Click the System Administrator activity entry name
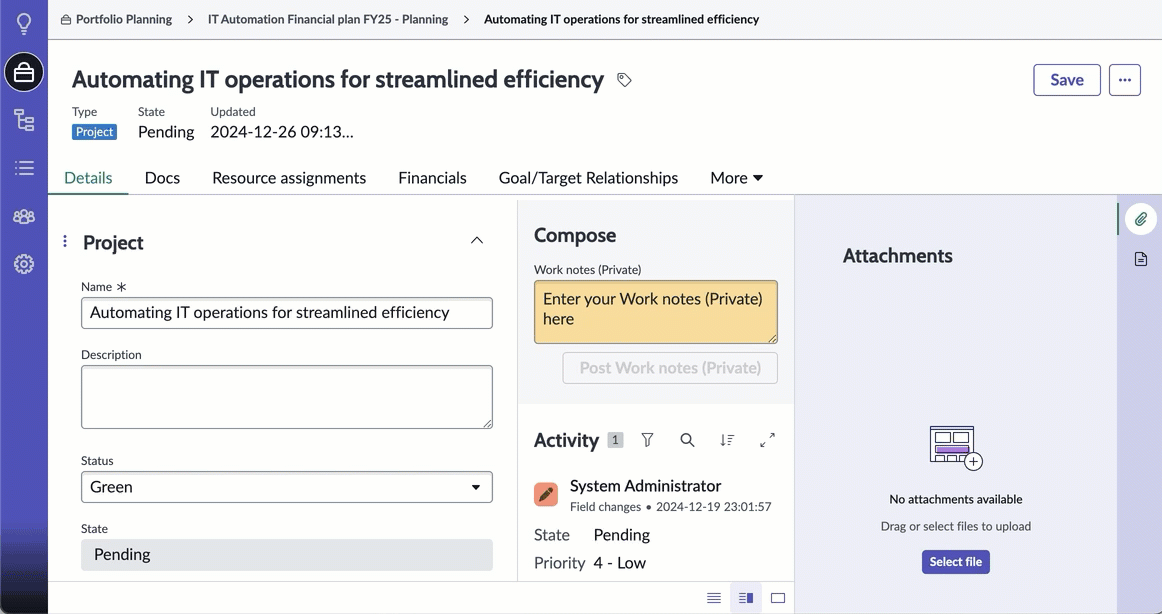 click(645, 486)
